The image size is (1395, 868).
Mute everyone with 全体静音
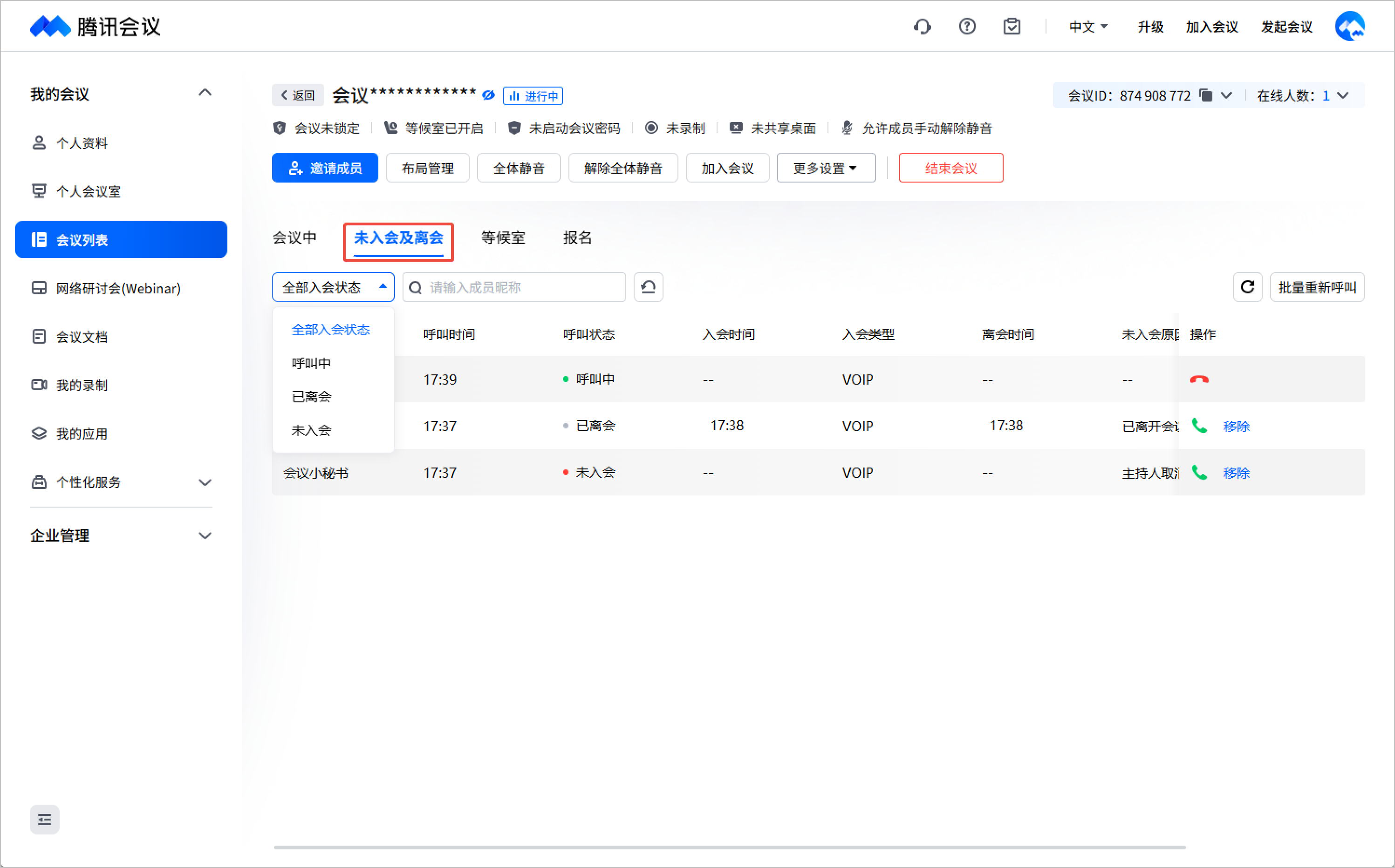tap(519, 168)
